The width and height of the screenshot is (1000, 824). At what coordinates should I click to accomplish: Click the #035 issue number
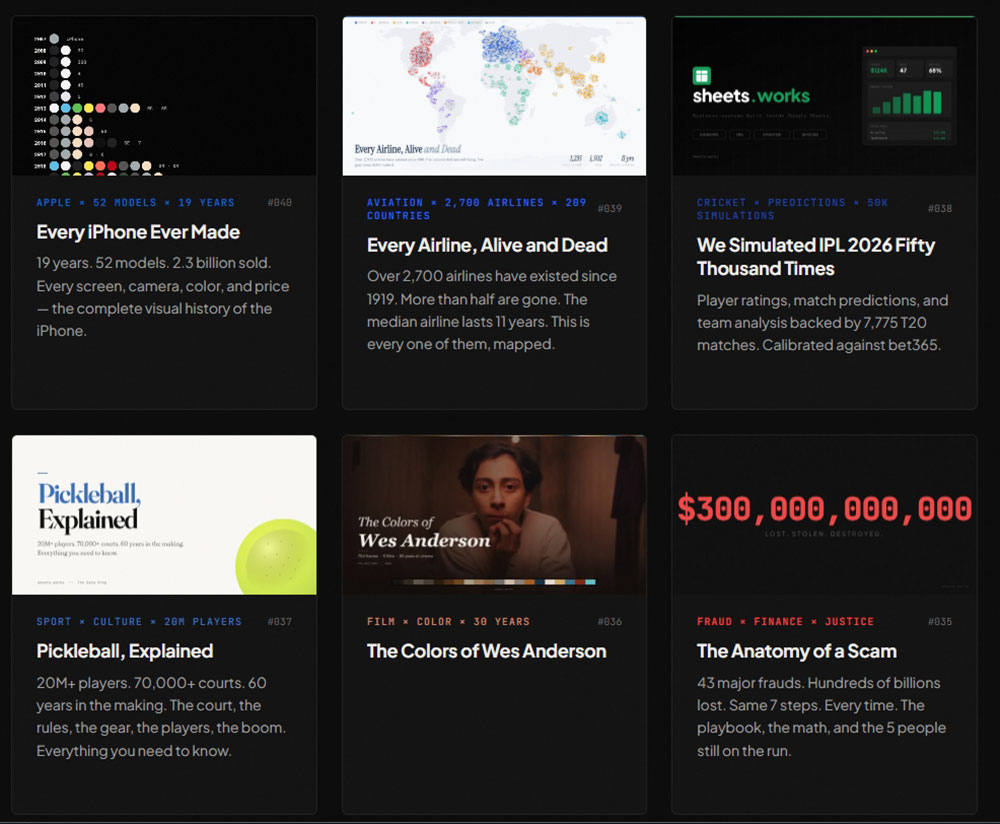(940, 622)
